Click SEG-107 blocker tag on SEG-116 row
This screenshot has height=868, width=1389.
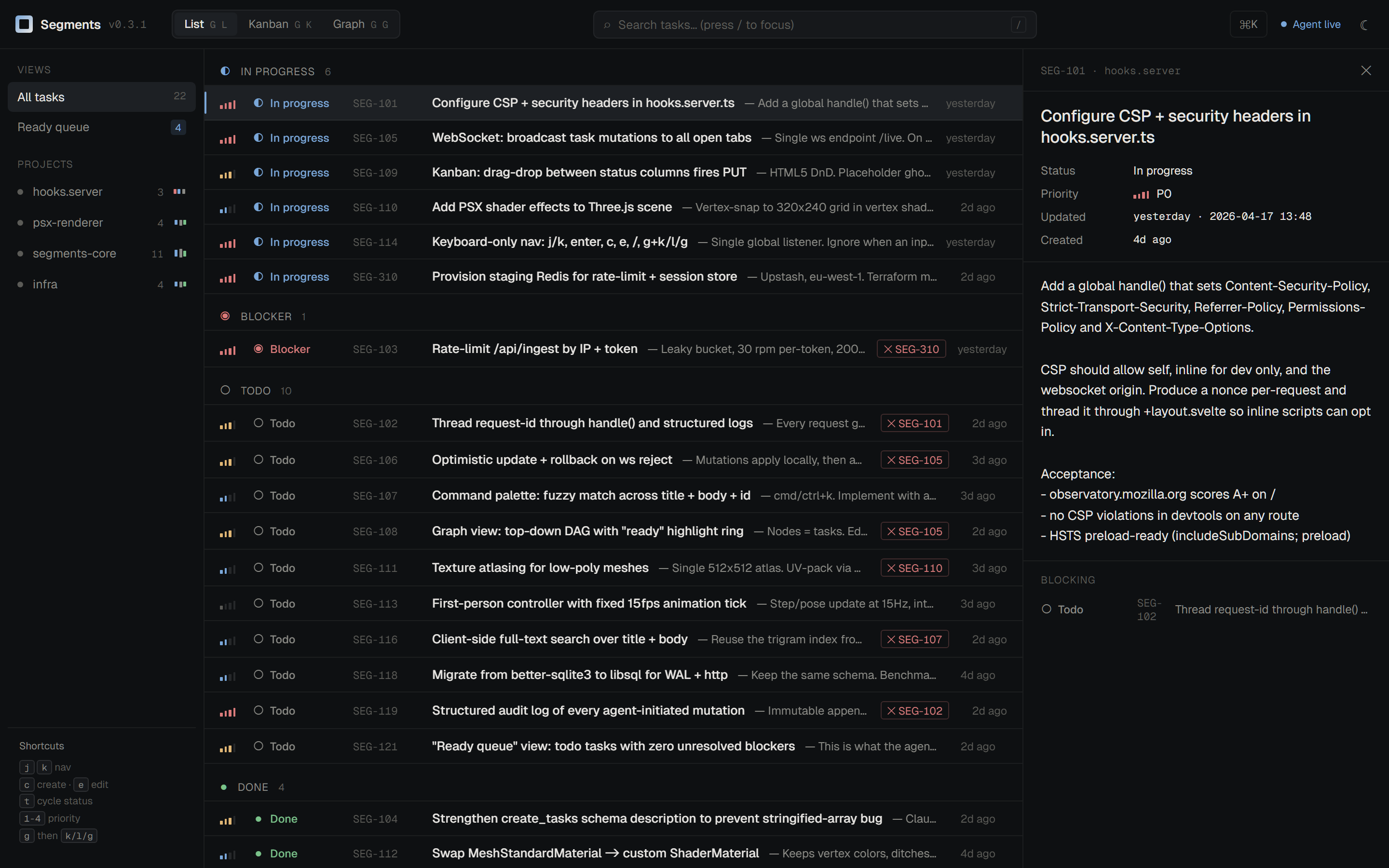coord(914,639)
